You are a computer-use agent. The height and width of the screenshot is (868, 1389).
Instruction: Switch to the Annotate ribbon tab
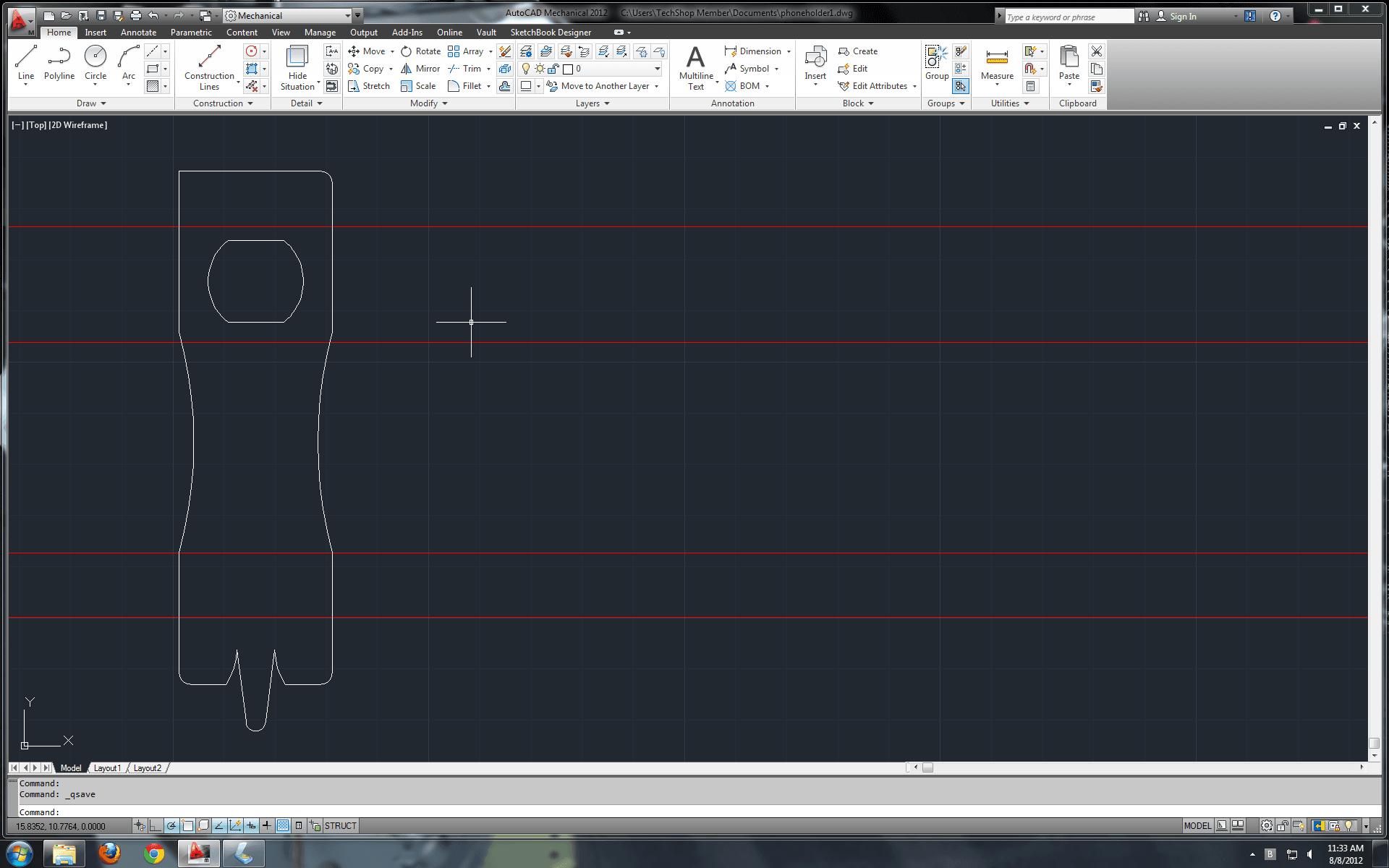click(x=137, y=33)
